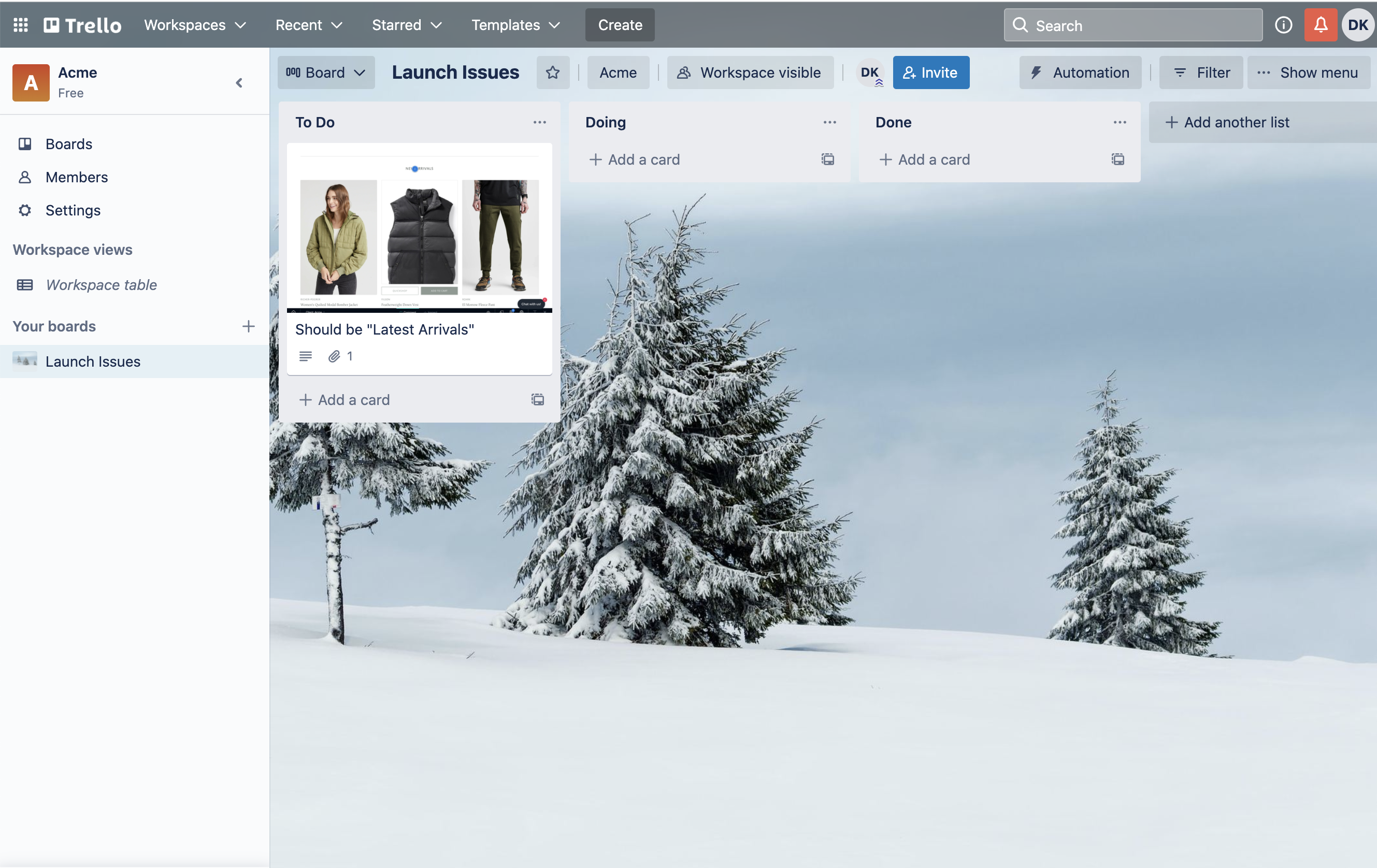Star the Launch Issues board
1377x868 pixels.
pos(552,73)
